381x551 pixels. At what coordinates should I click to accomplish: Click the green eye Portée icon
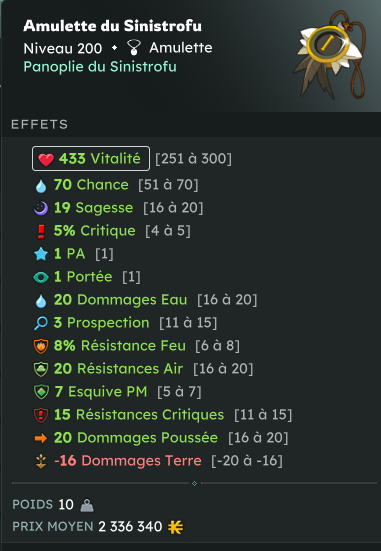[x=41, y=278]
